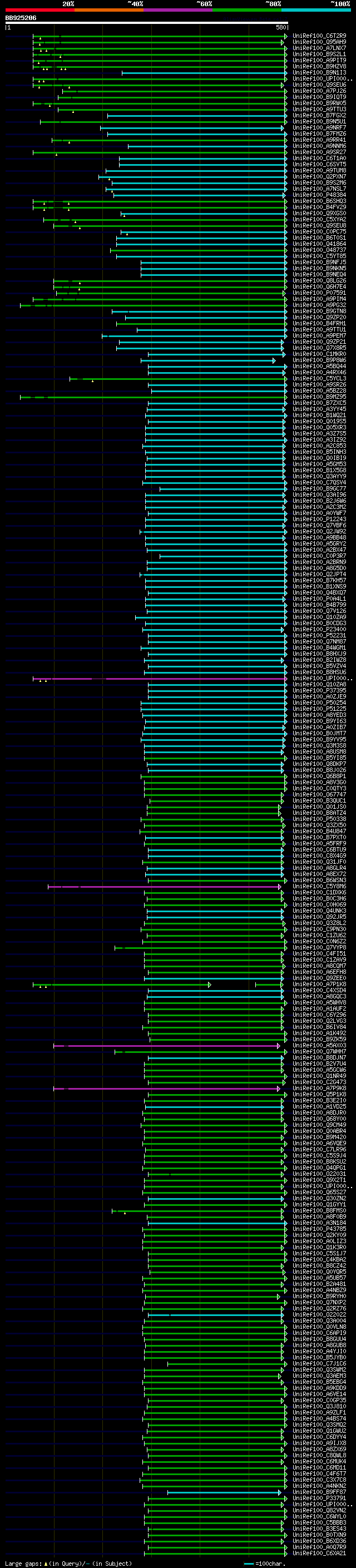Click the cyan alignment bar for UniRef100_B9FF87
356x1568 pixels.
[x=224, y=1492]
